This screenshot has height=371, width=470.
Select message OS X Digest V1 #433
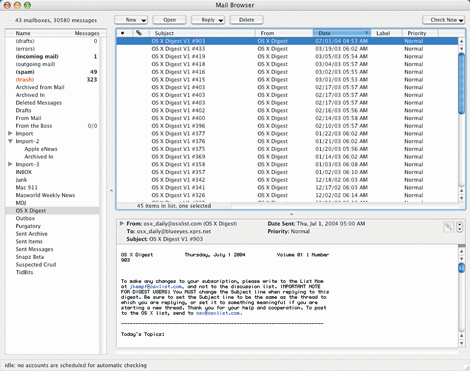[x=287, y=49]
